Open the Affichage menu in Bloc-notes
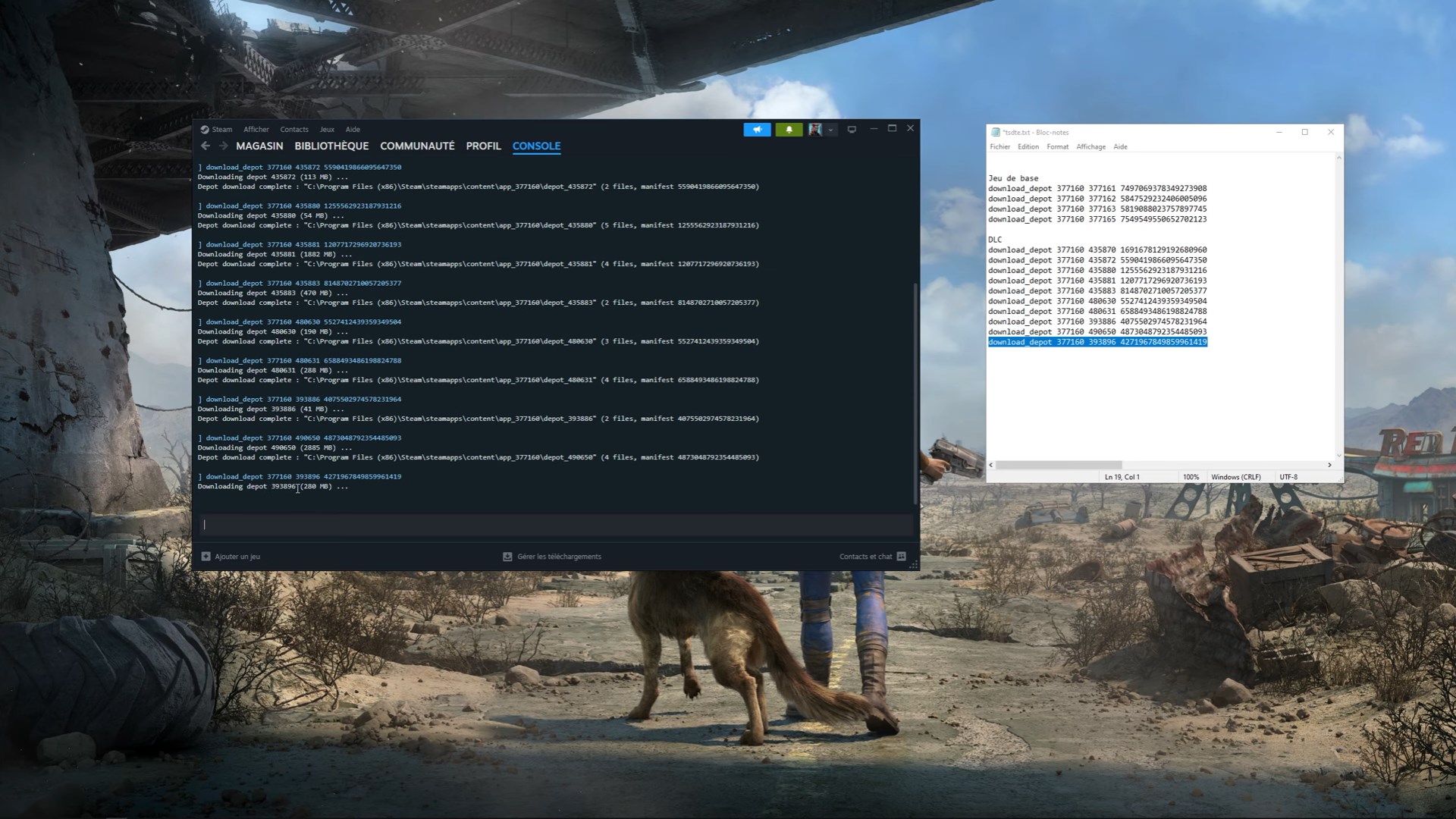This screenshot has width=1456, height=819. (x=1090, y=146)
